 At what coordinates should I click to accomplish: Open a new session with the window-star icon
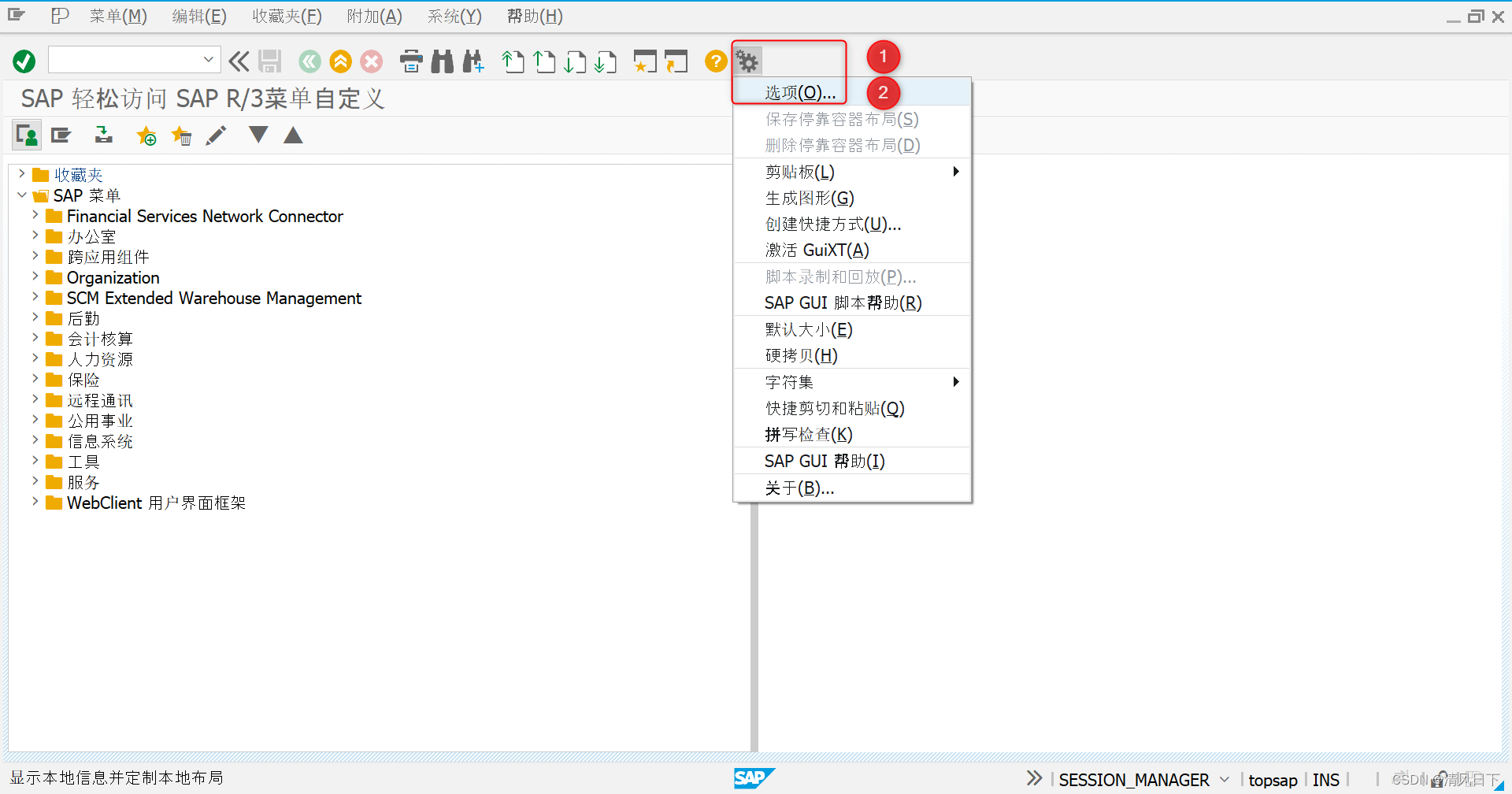644,61
